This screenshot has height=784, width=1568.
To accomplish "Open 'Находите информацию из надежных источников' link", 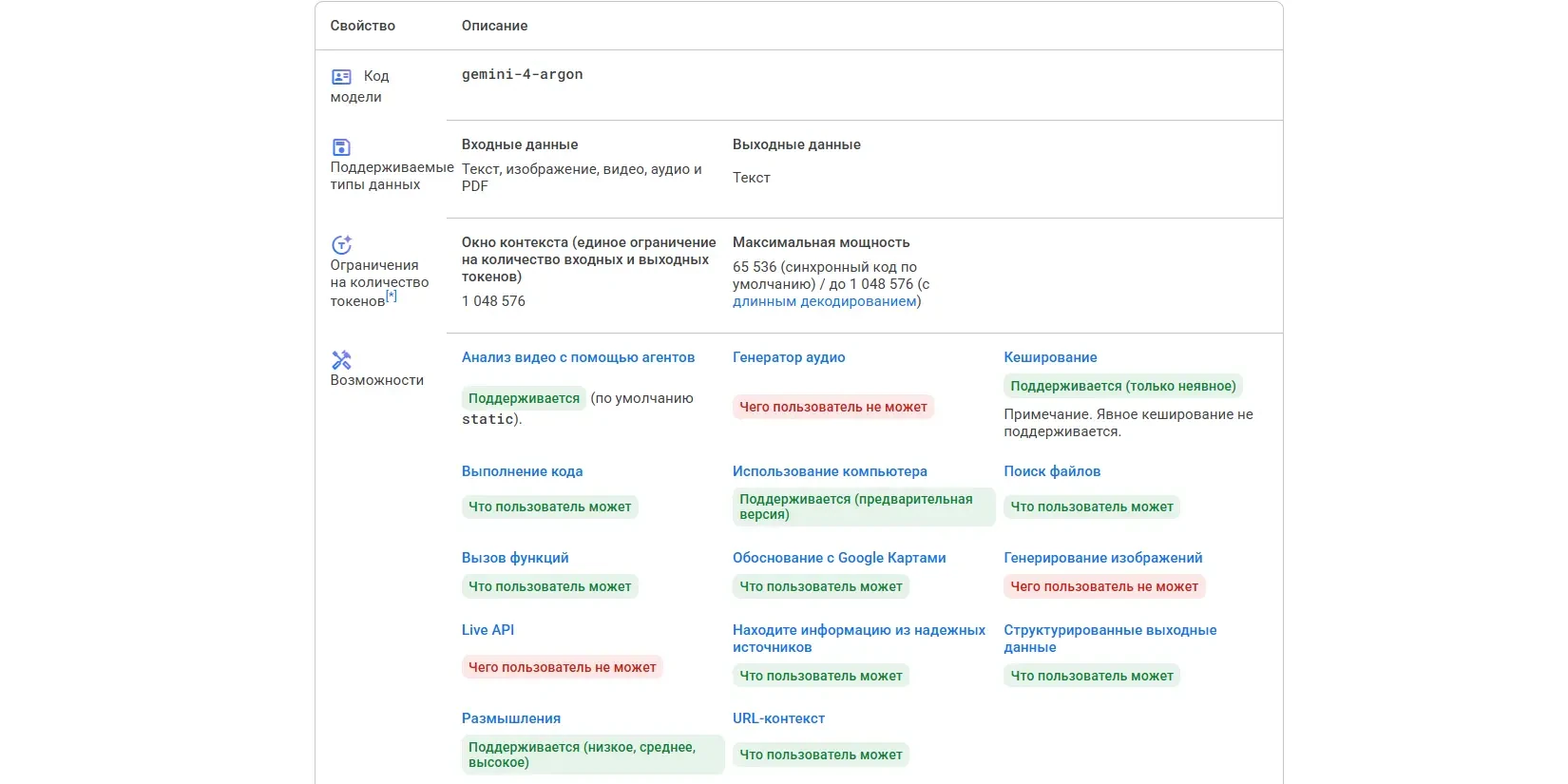I will [x=859, y=639].
